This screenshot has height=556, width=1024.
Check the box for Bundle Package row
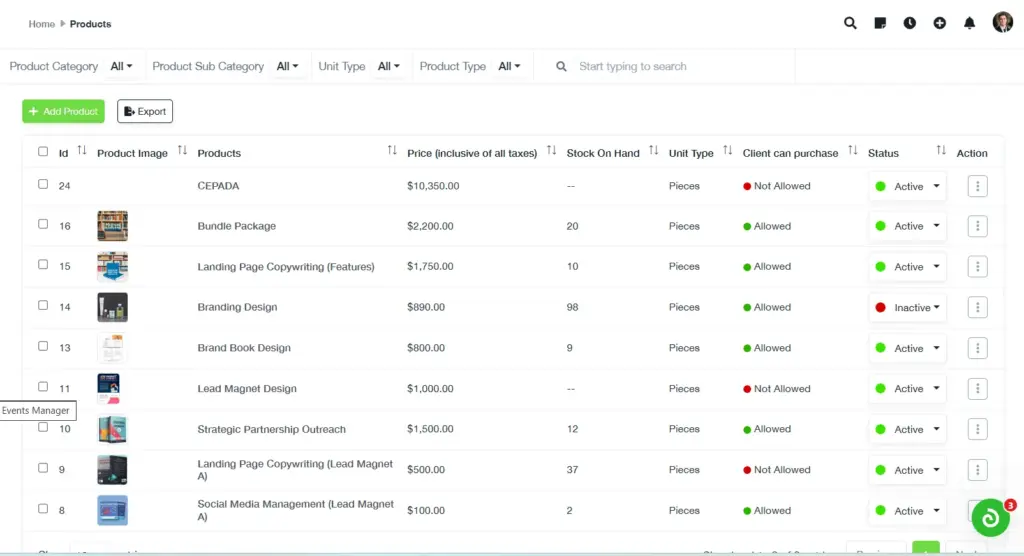[x=42, y=224]
